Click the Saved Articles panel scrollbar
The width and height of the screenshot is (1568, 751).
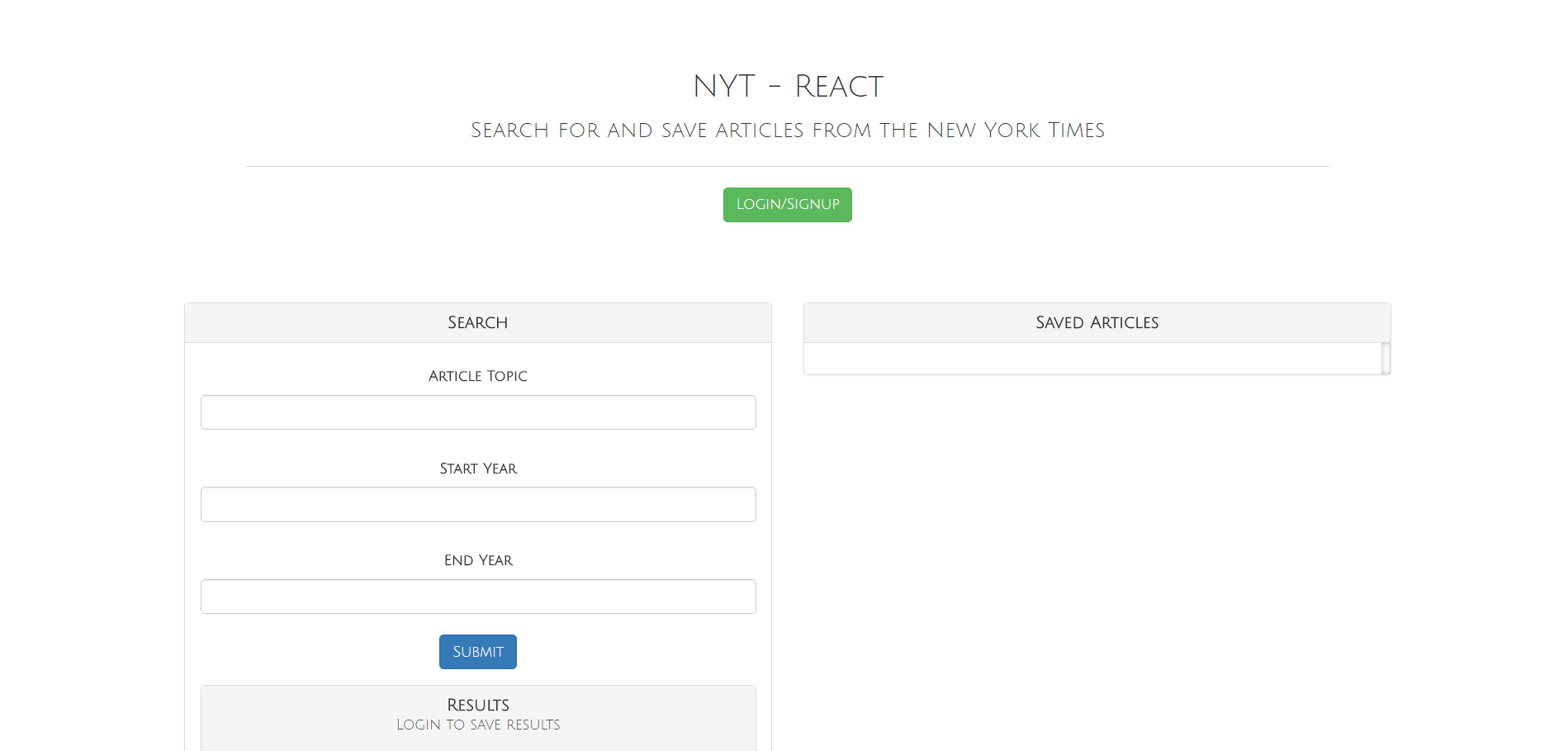point(1386,359)
